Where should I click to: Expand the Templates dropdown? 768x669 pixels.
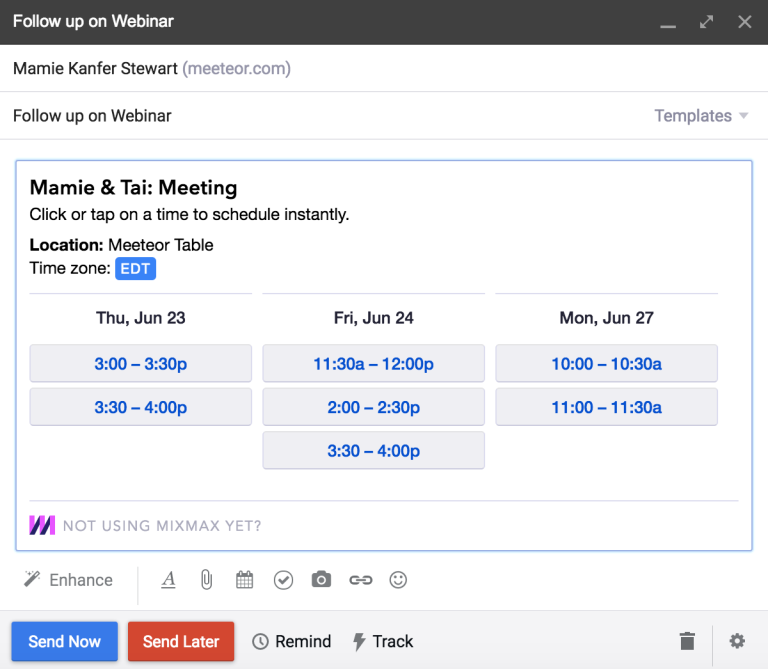click(x=701, y=116)
